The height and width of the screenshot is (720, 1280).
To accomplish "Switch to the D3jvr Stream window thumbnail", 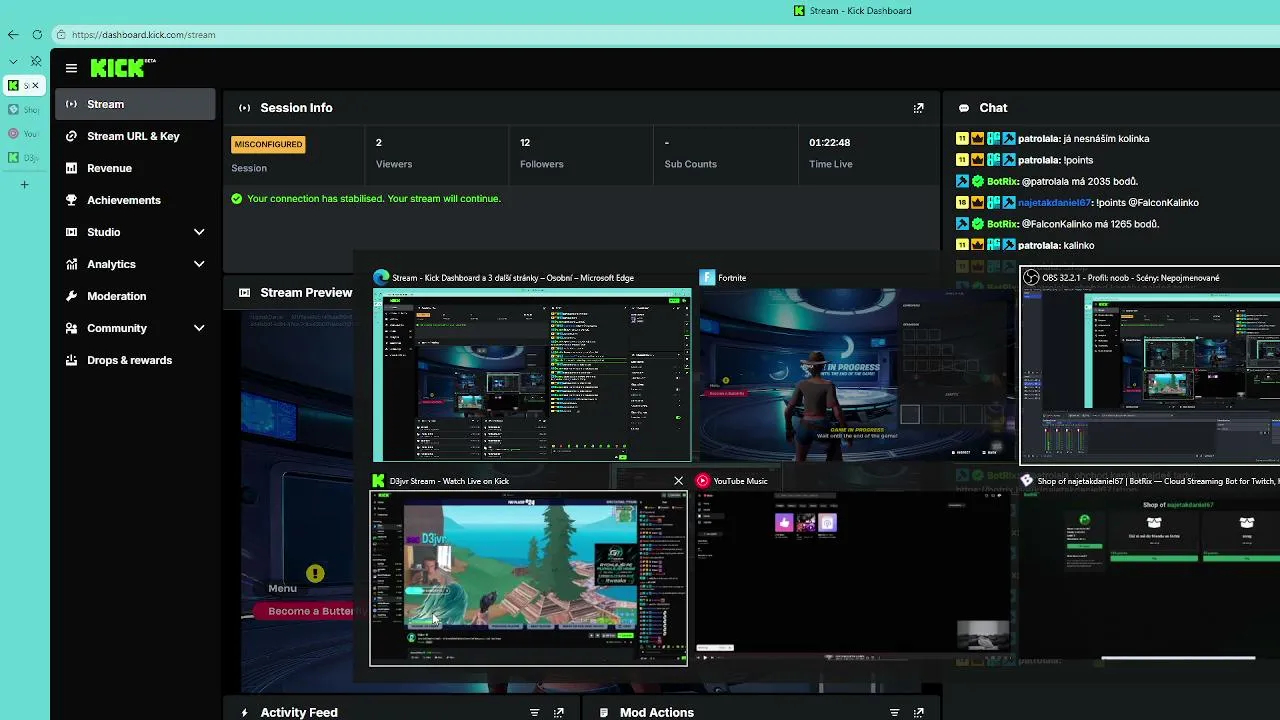I will click(x=529, y=578).
